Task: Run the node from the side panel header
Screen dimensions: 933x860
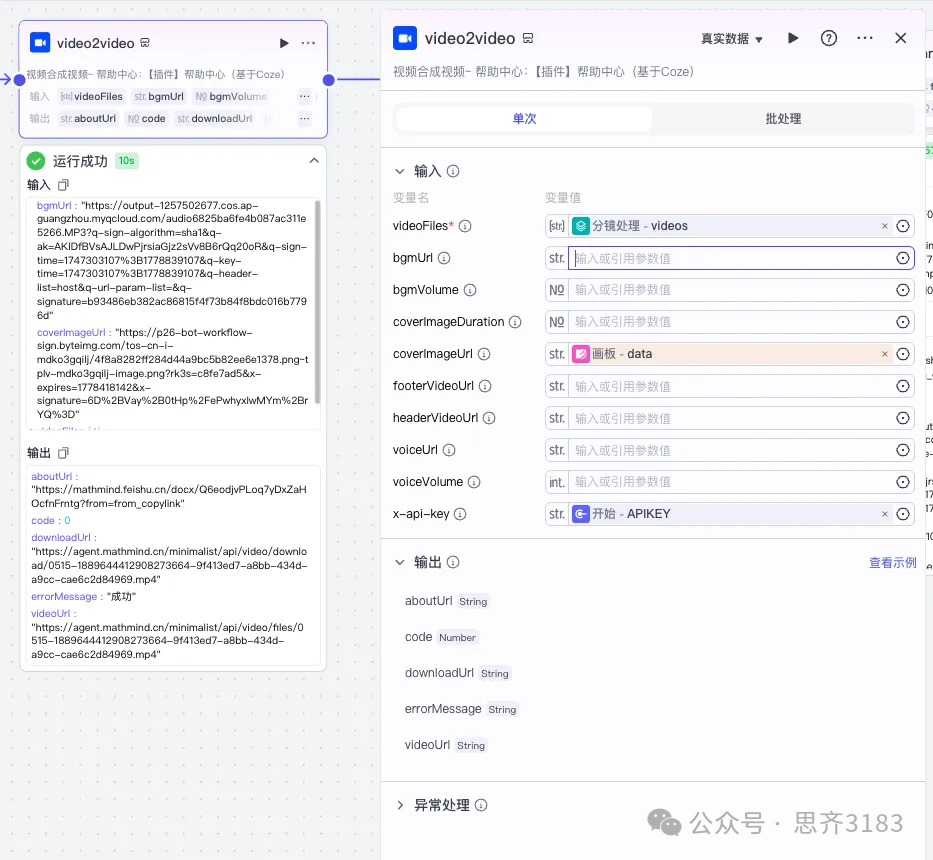Action: (x=793, y=38)
